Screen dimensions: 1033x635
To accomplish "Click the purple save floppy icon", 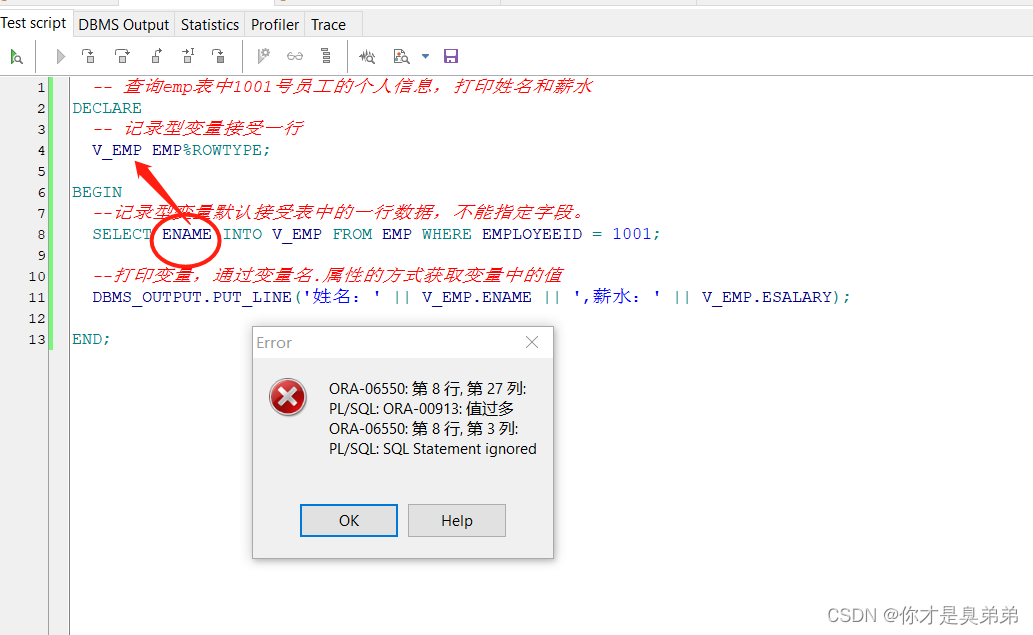I will (x=451, y=57).
